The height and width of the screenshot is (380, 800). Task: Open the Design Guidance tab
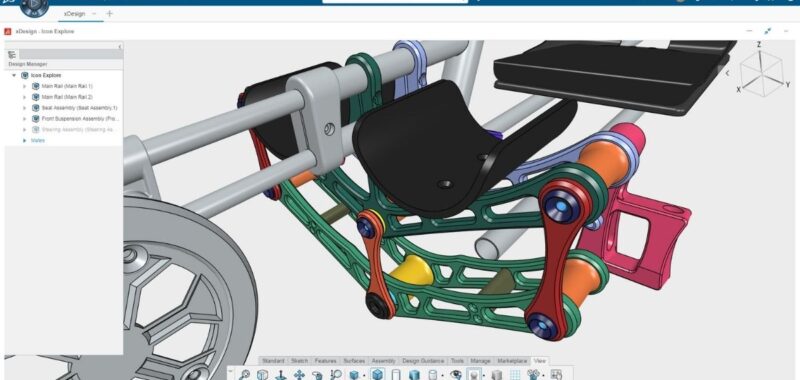click(x=423, y=361)
